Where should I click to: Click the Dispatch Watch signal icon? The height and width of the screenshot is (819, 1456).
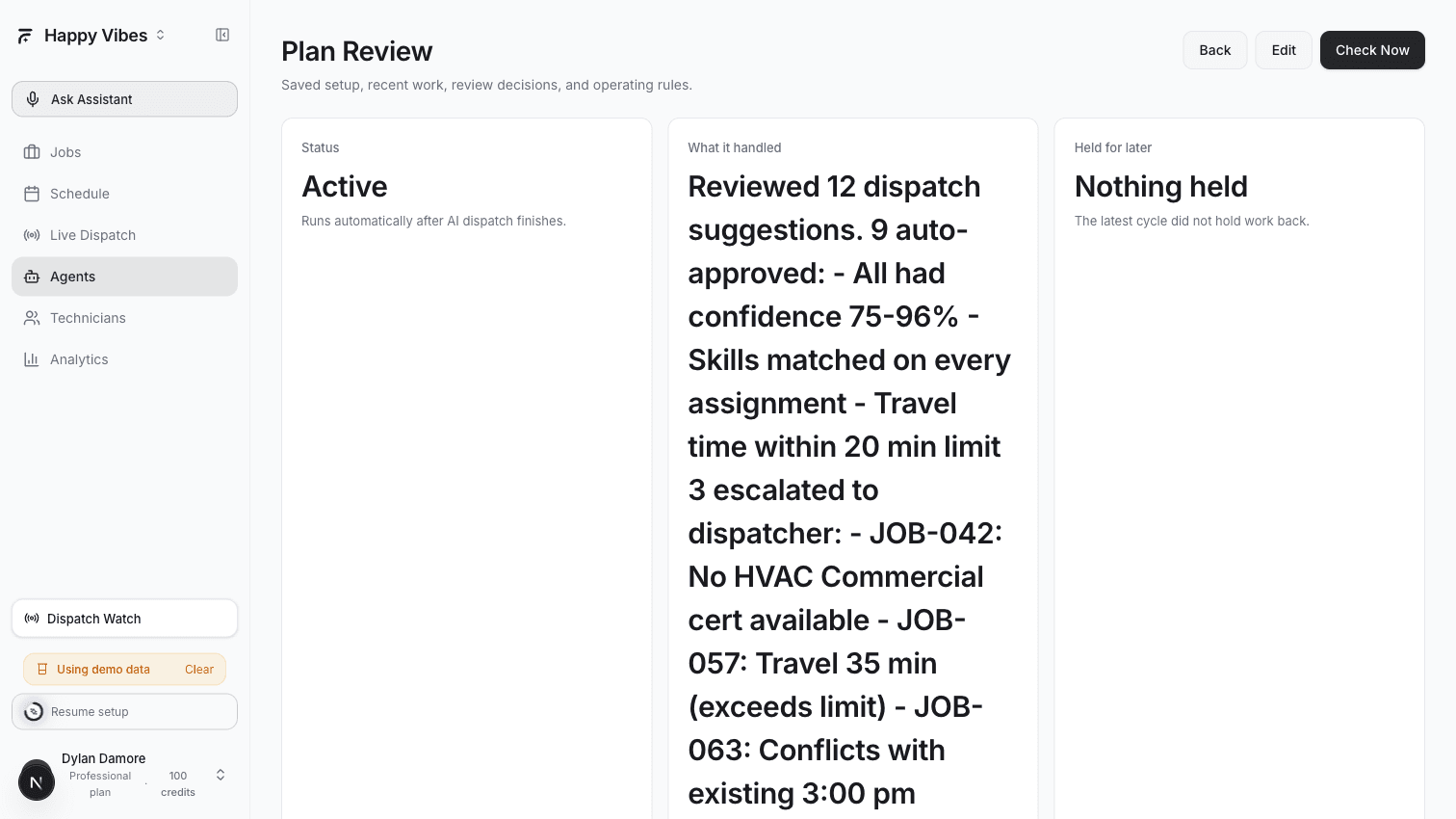pos(31,618)
